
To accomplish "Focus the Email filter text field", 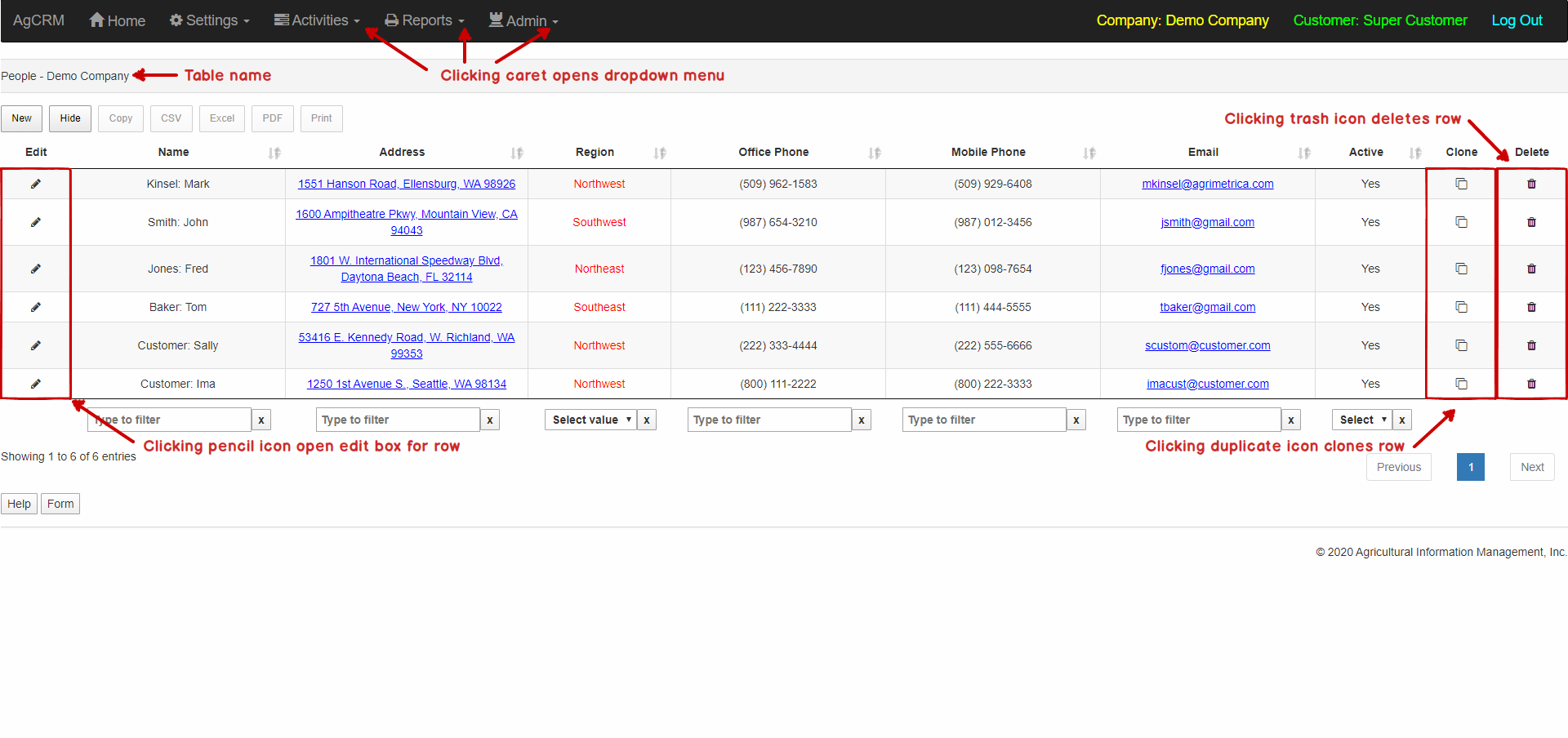I will (1198, 420).
